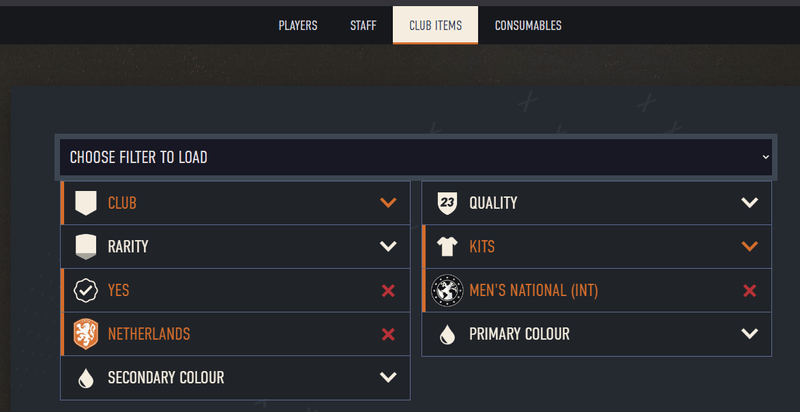Click the checkmark badge icon beside Yes
The image size is (800, 412).
coord(86,290)
